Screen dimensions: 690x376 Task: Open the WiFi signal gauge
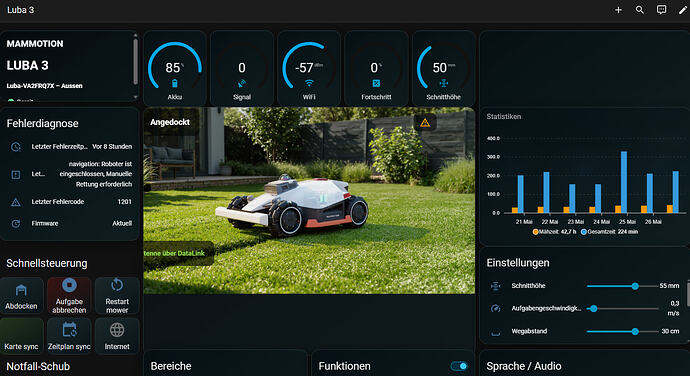[309, 68]
